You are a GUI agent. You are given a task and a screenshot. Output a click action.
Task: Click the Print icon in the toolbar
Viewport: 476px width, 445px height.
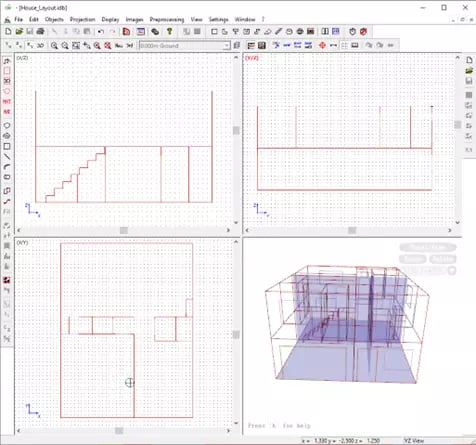(40, 32)
